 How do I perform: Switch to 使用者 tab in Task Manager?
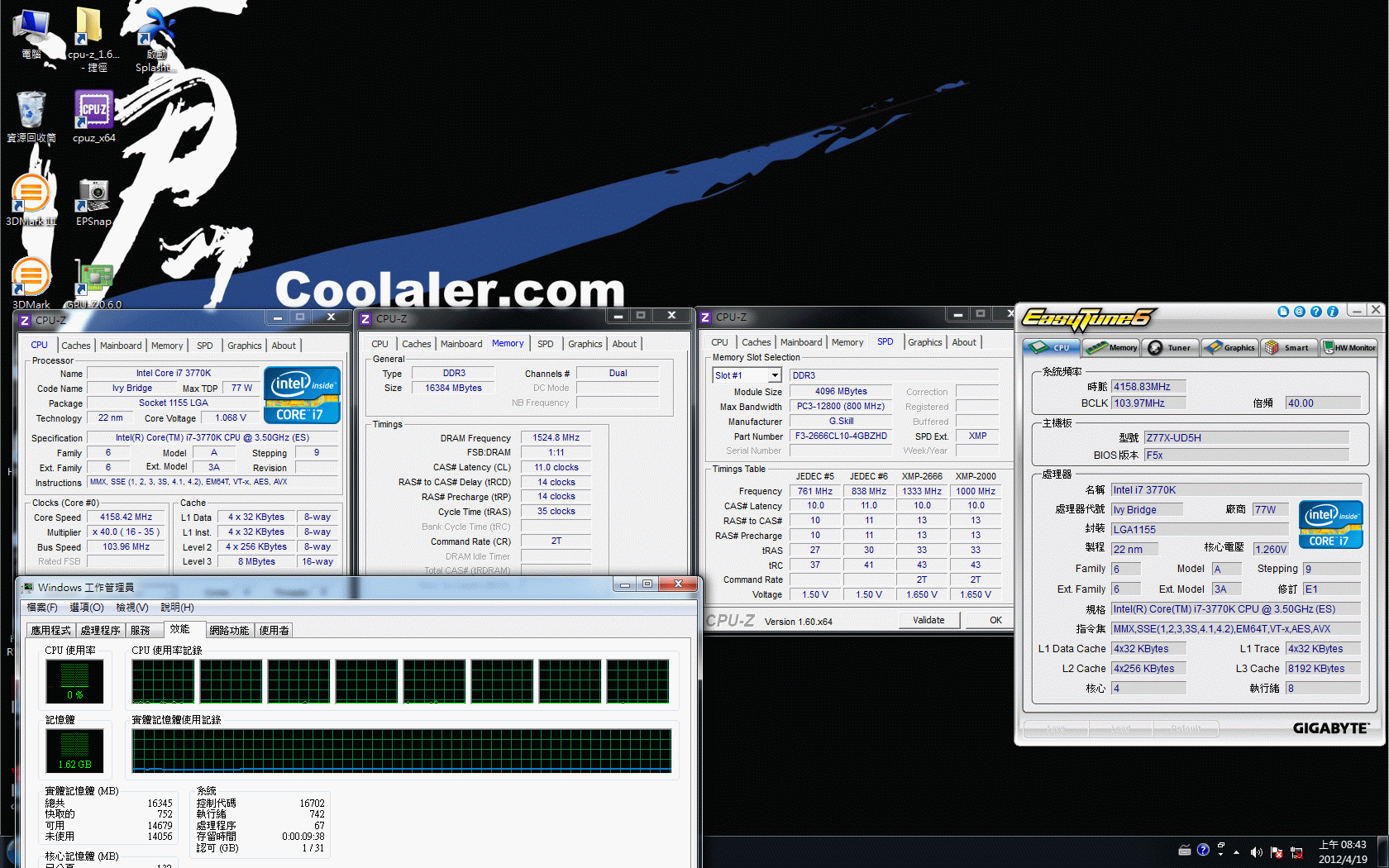coord(274,630)
